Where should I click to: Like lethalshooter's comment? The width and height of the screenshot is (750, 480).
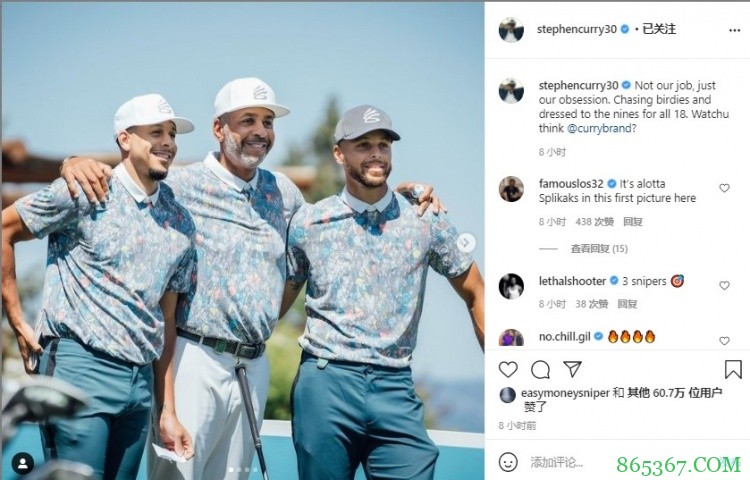click(x=724, y=285)
